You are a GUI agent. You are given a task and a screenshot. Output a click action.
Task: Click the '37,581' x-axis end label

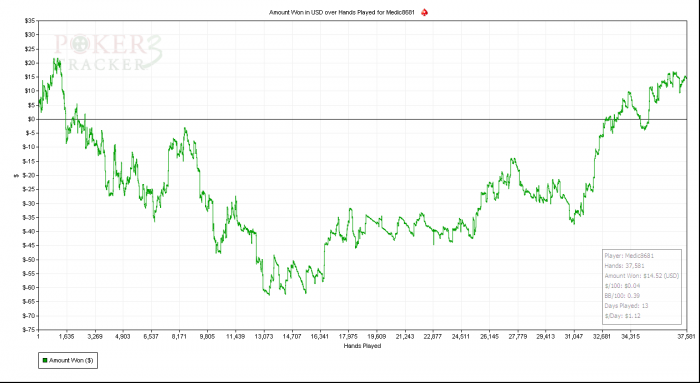coord(687,337)
